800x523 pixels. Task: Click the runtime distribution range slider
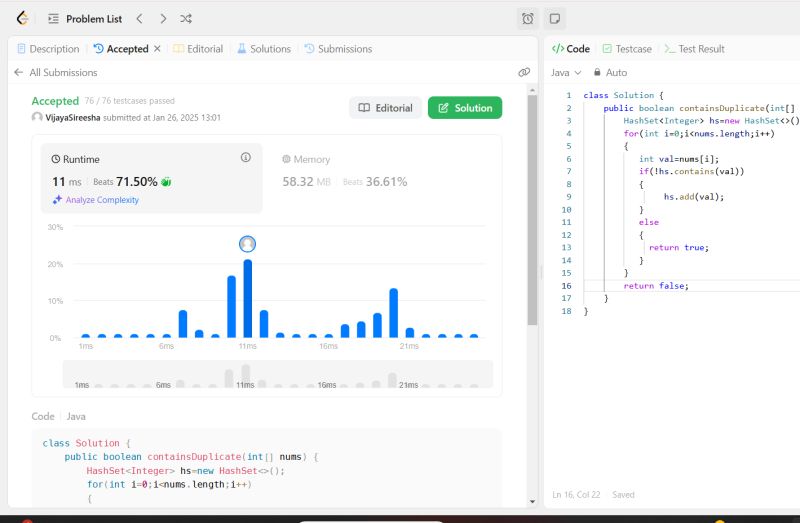click(277, 375)
